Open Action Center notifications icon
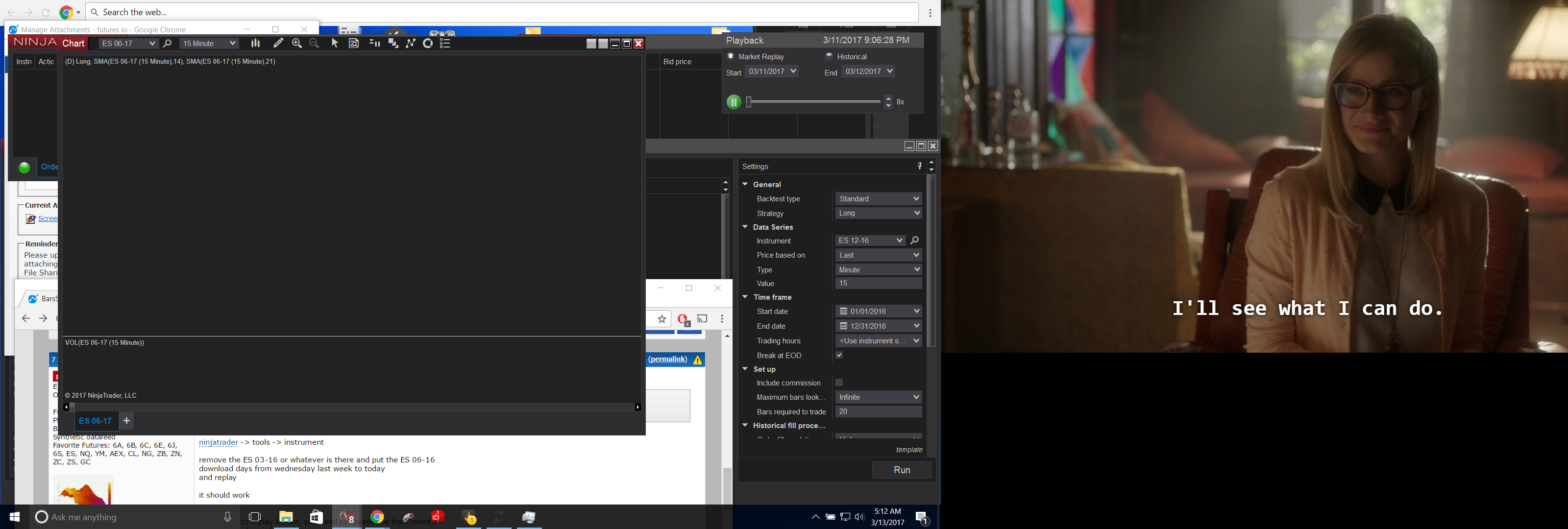Screen dimensions: 1568x529 922,517
